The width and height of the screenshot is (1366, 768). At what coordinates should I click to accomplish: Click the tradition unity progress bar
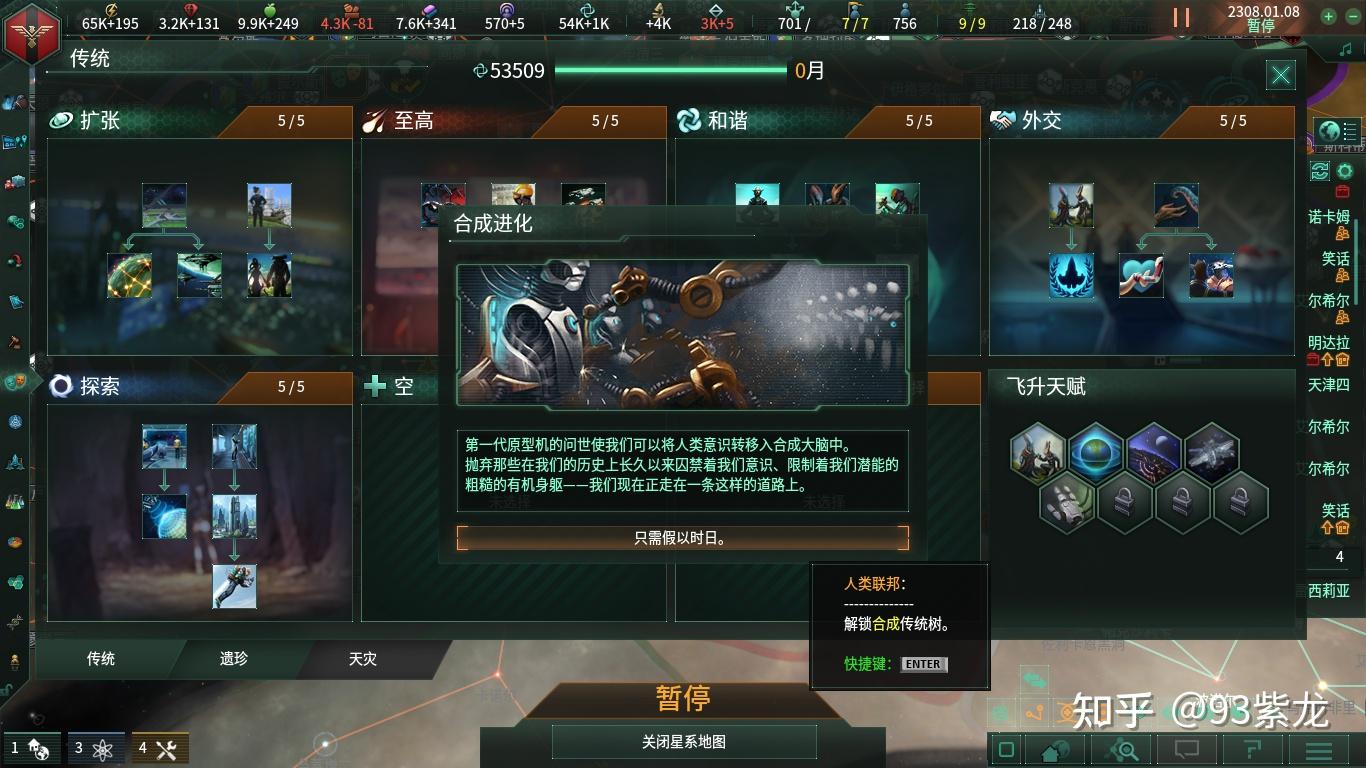pyautogui.click(x=670, y=71)
